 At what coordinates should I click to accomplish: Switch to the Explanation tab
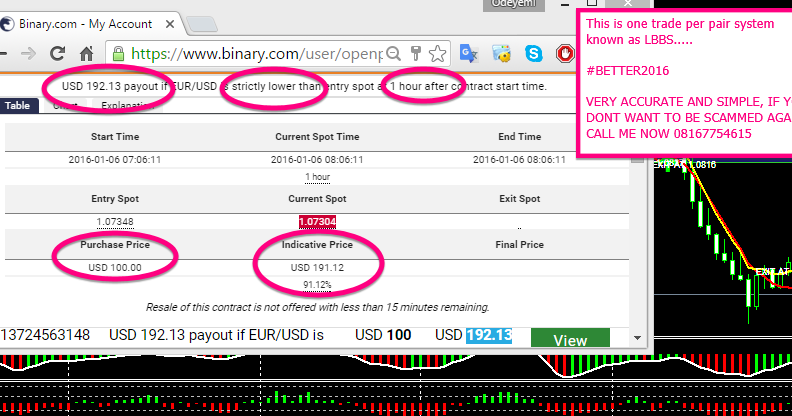tap(128, 106)
